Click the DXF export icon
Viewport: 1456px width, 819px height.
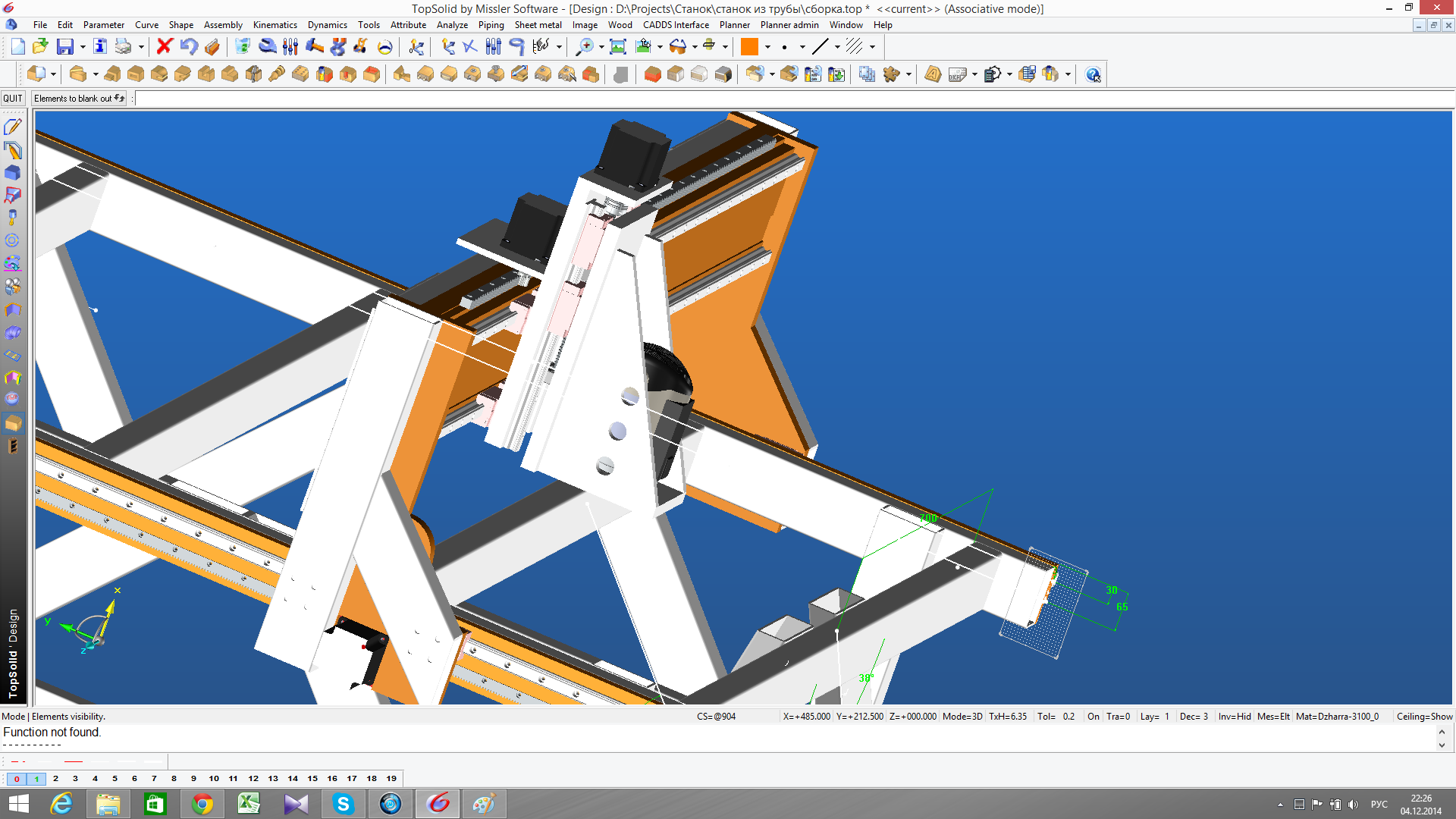pos(957,74)
